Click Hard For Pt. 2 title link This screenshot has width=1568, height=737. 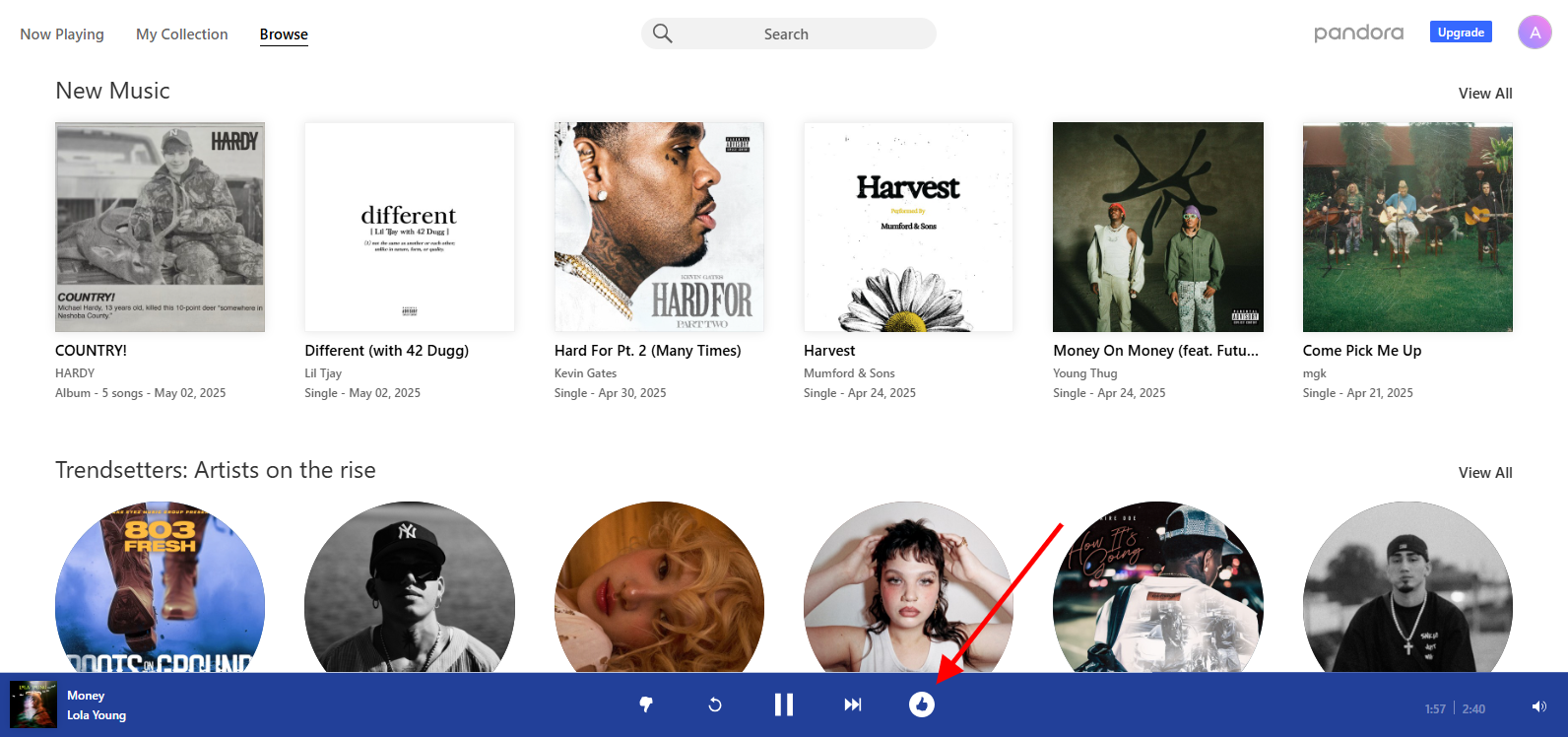648,351
